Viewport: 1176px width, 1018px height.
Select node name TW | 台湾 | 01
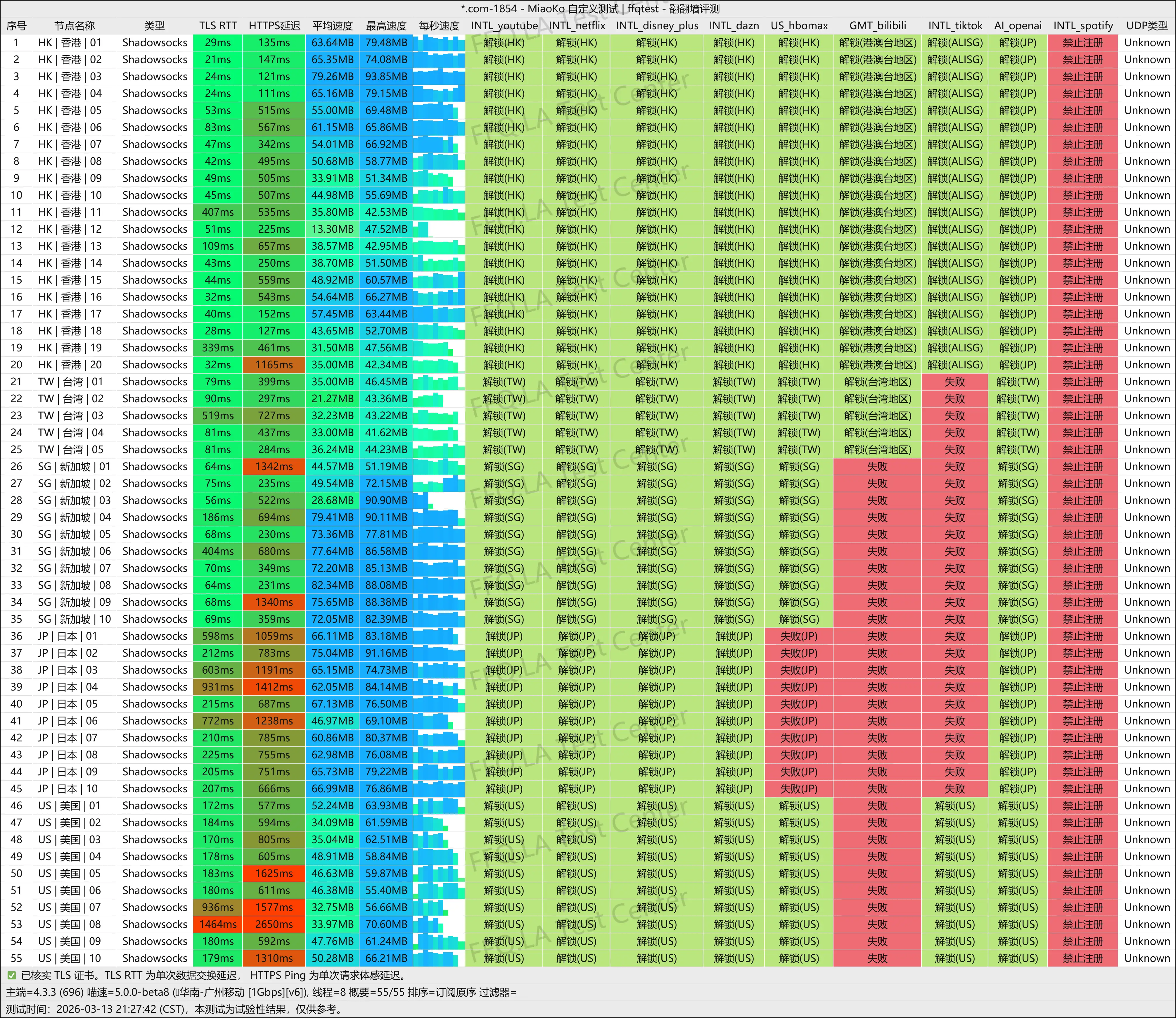tap(70, 382)
